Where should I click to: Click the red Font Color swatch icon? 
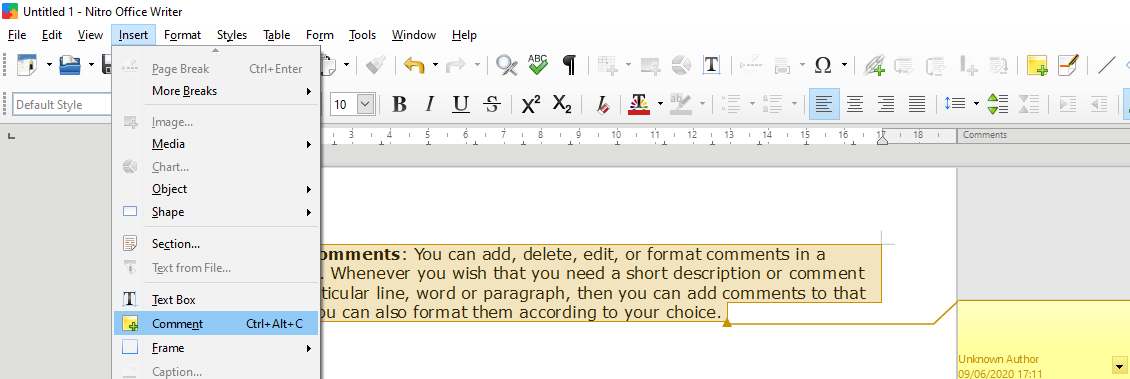(x=639, y=104)
